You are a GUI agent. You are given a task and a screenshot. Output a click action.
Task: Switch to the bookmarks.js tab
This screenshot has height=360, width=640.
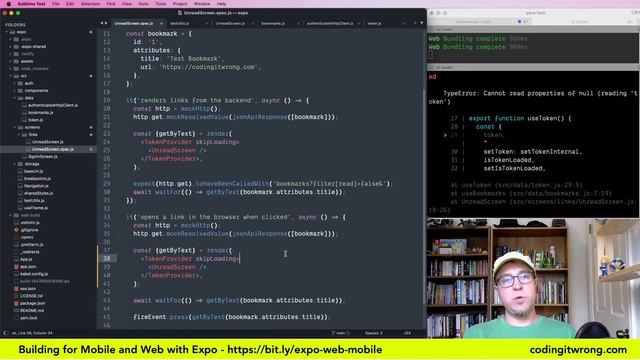tap(273, 23)
